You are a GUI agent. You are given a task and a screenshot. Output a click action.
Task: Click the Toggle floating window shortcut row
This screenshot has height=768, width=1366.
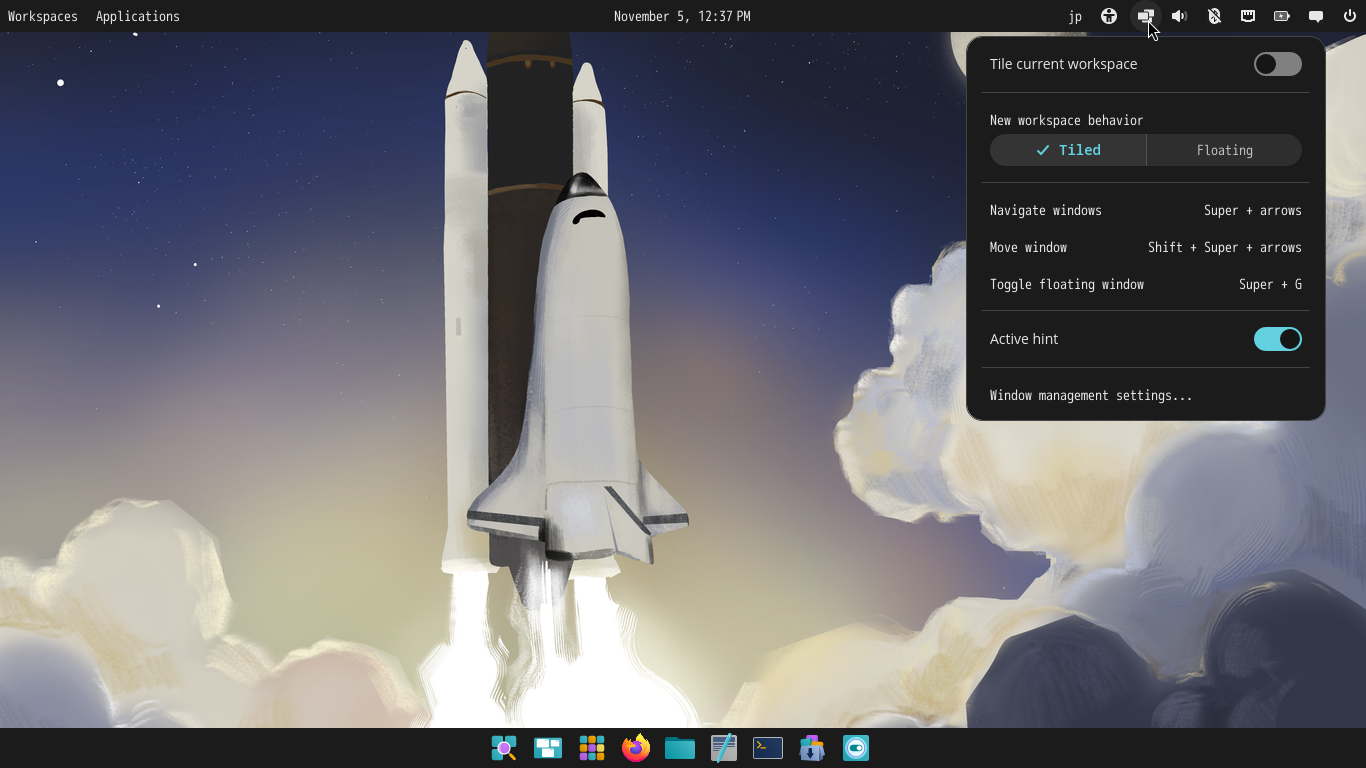[x=1146, y=284]
